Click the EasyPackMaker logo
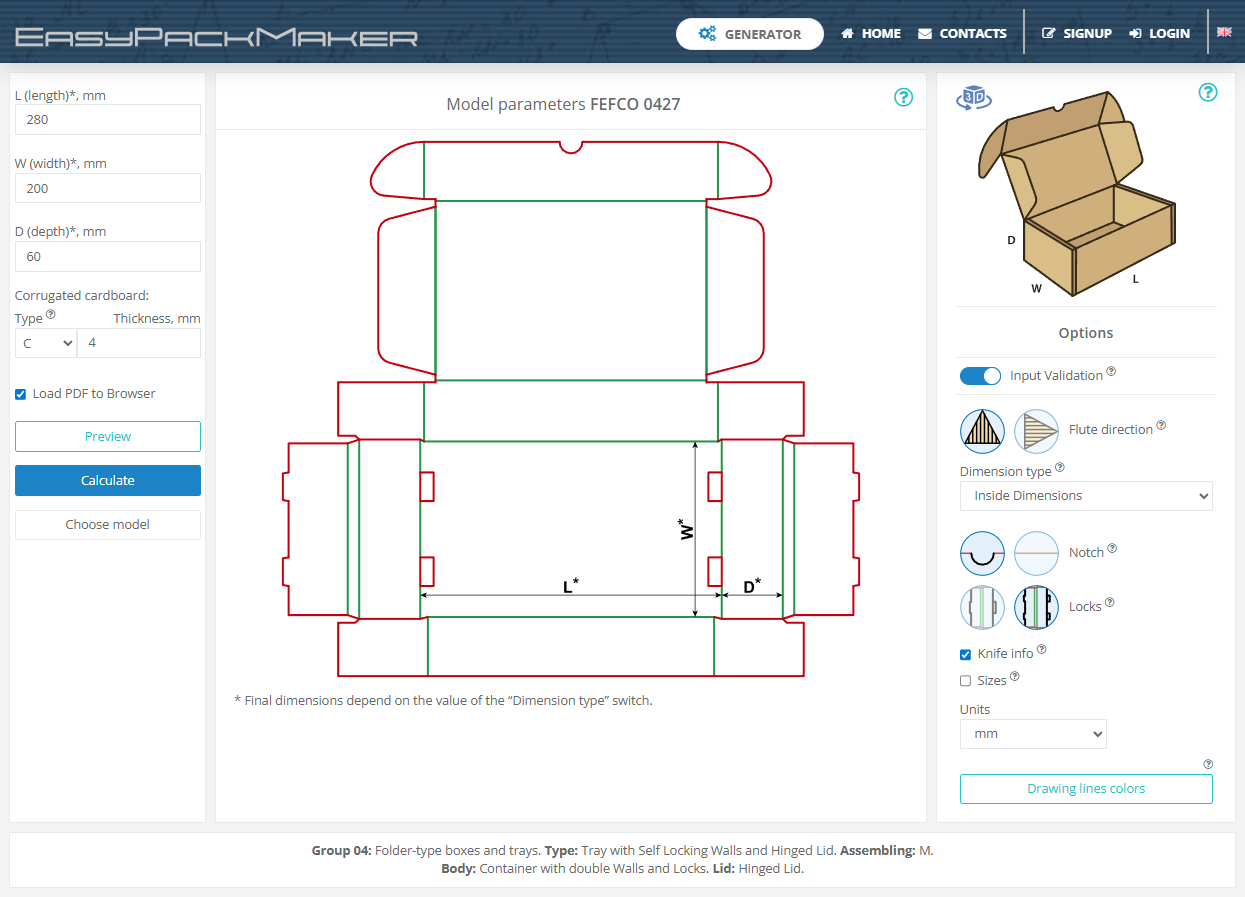Screen dimensions: 1245x897 pos(217,37)
